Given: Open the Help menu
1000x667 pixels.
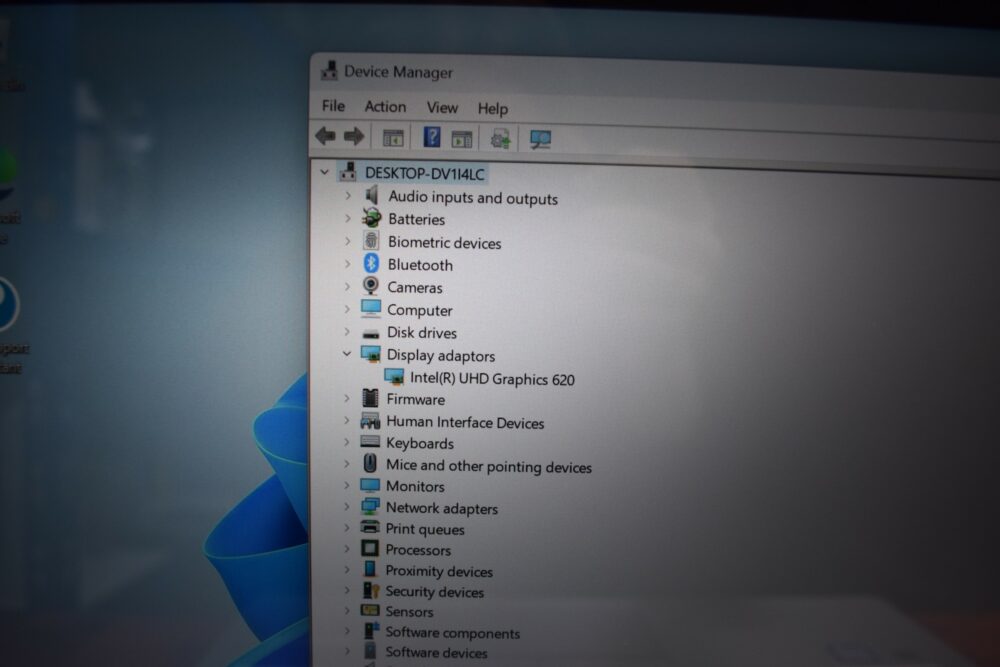Looking at the screenshot, I should (493, 108).
